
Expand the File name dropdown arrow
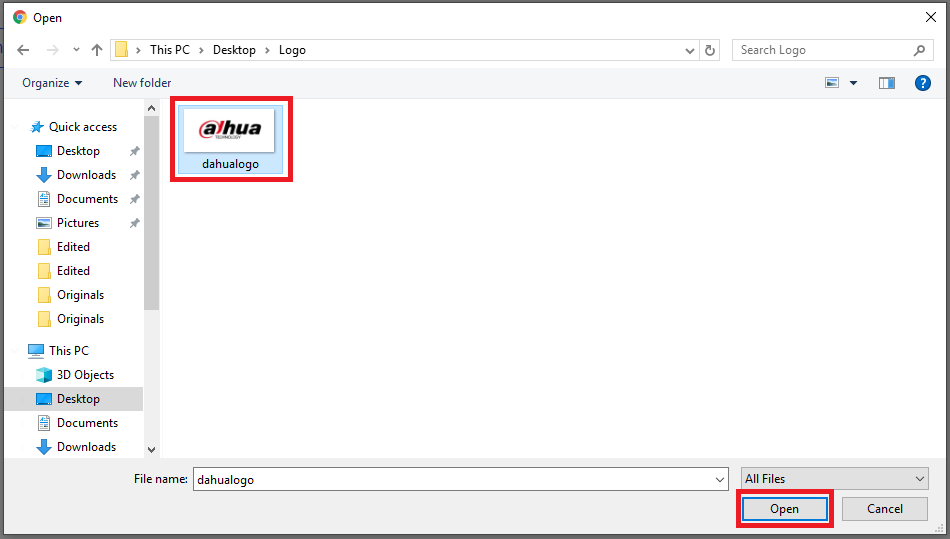pos(720,480)
